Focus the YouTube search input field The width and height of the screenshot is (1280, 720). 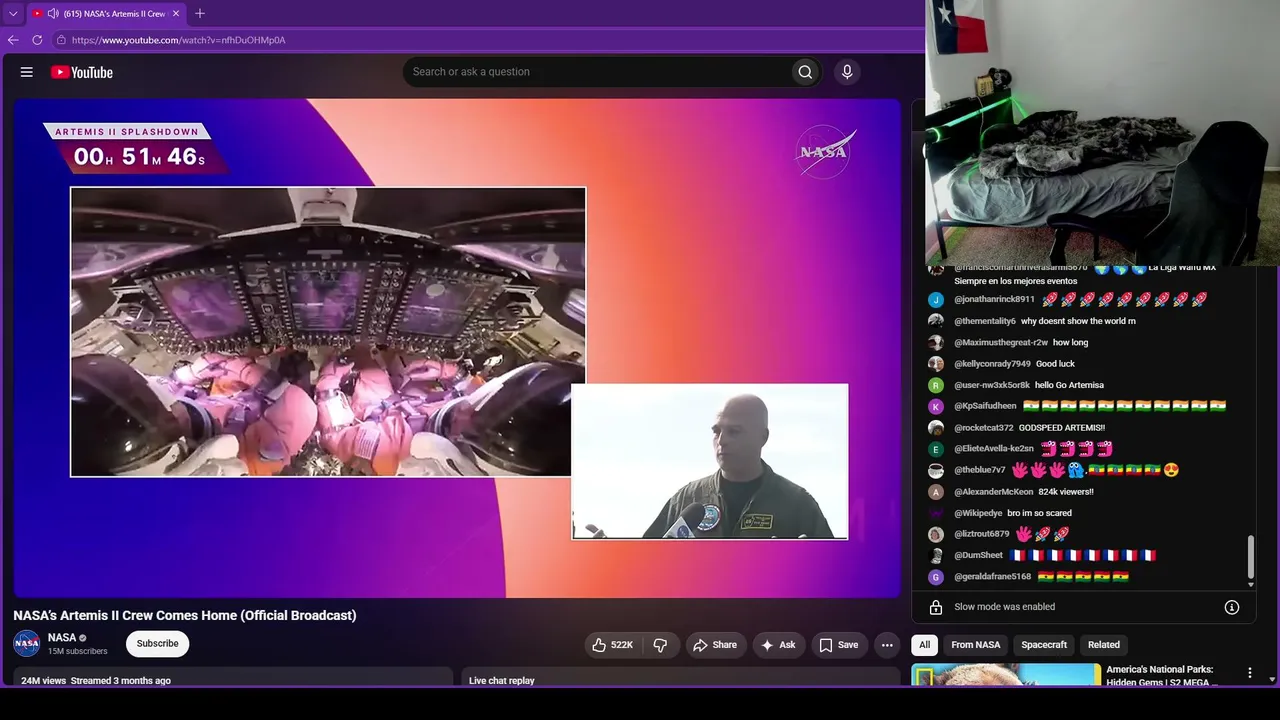coord(598,72)
